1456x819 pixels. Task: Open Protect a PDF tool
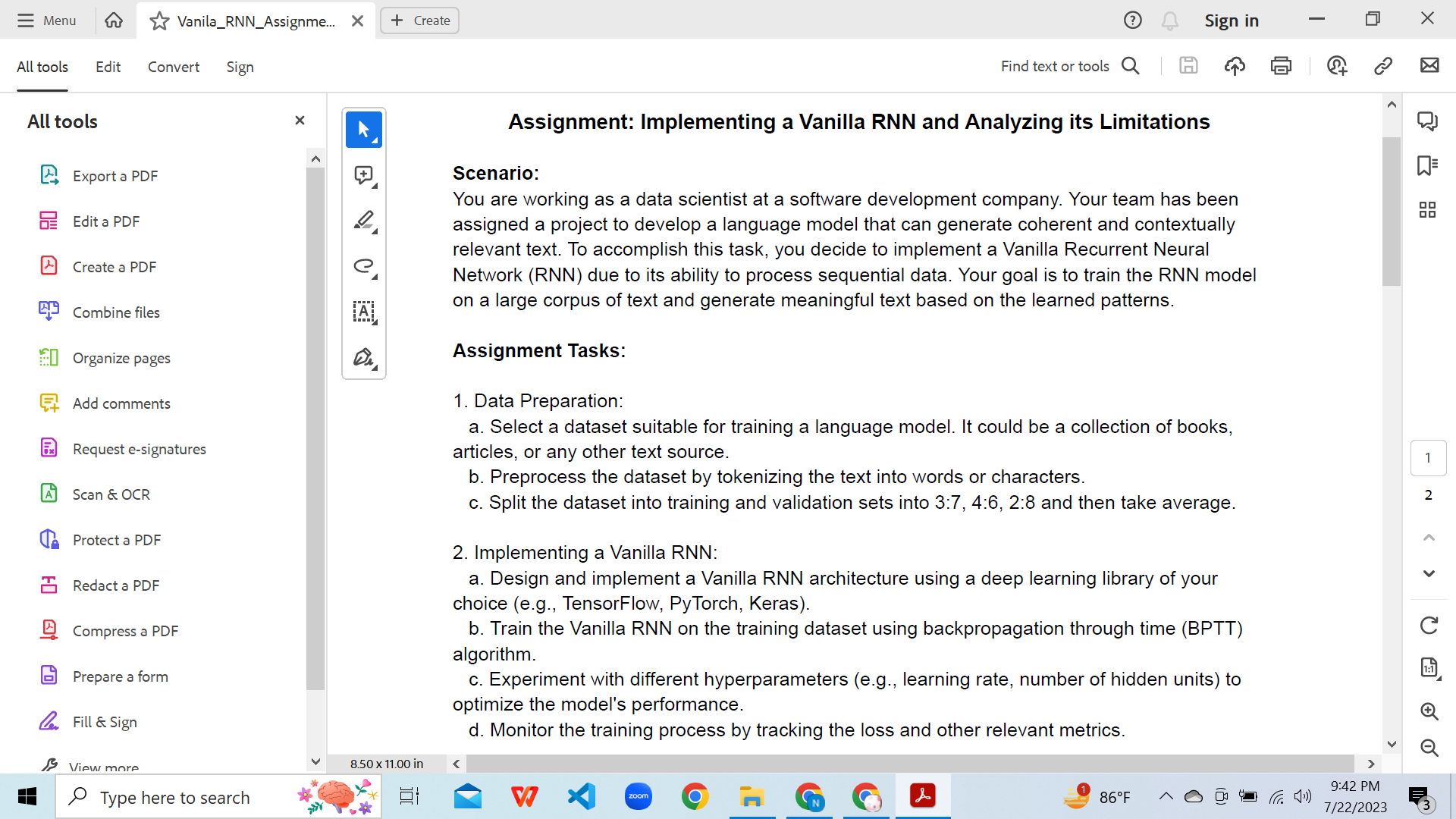click(100, 540)
